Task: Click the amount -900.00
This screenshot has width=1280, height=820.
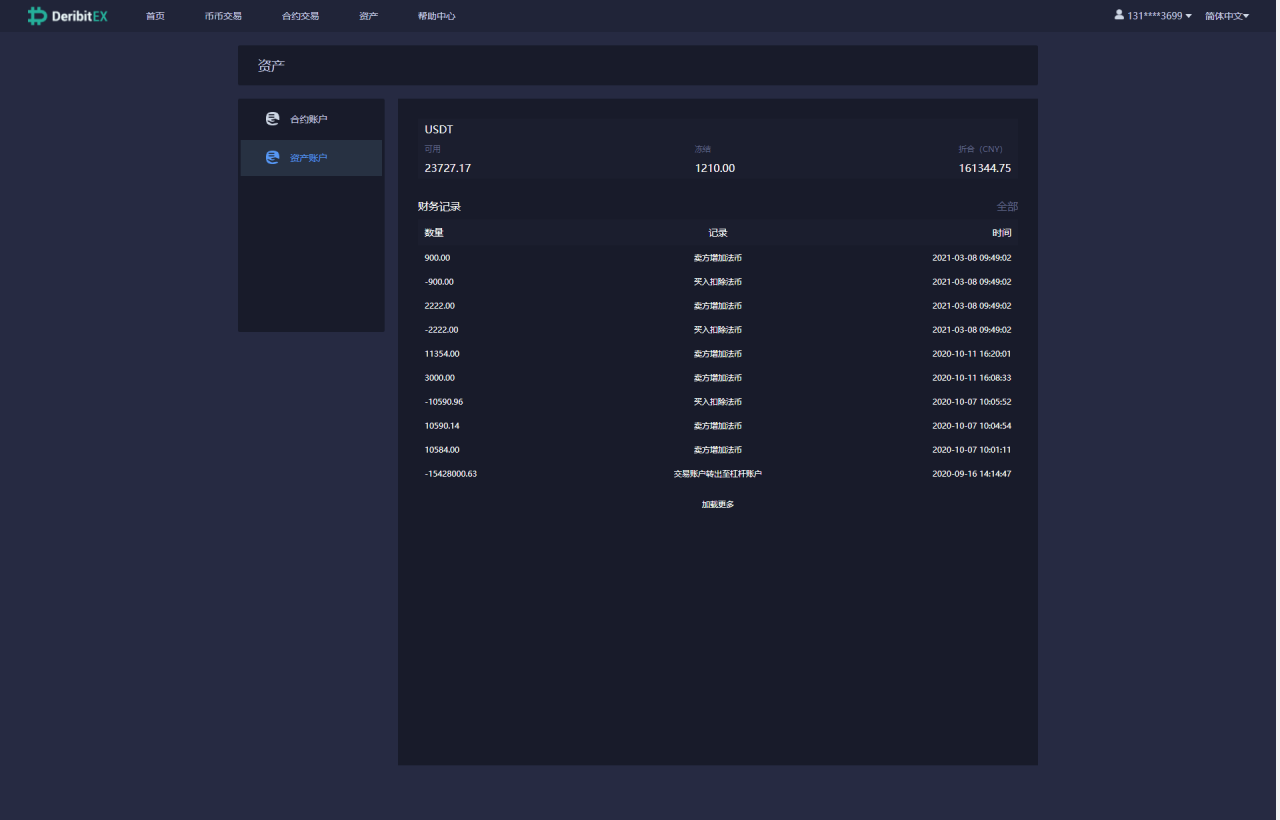Action: click(x=439, y=282)
